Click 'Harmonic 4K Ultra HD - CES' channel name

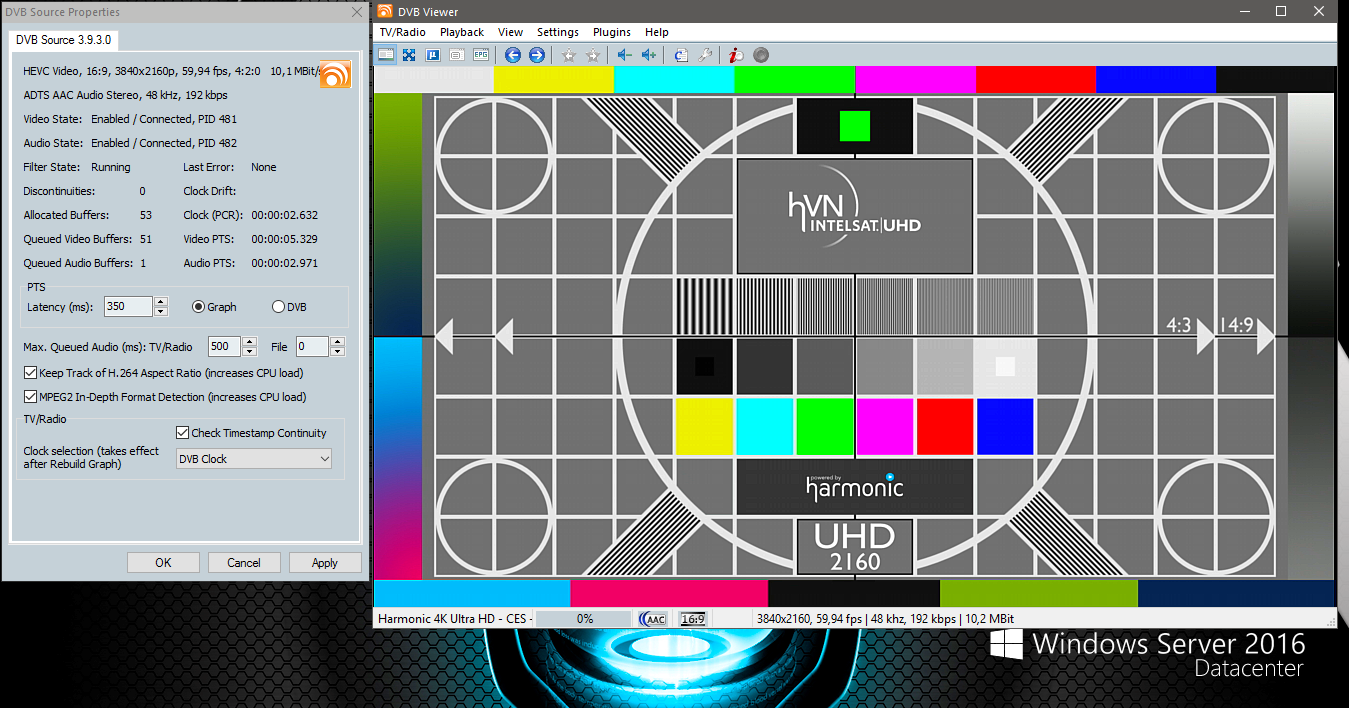(x=451, y=619)
